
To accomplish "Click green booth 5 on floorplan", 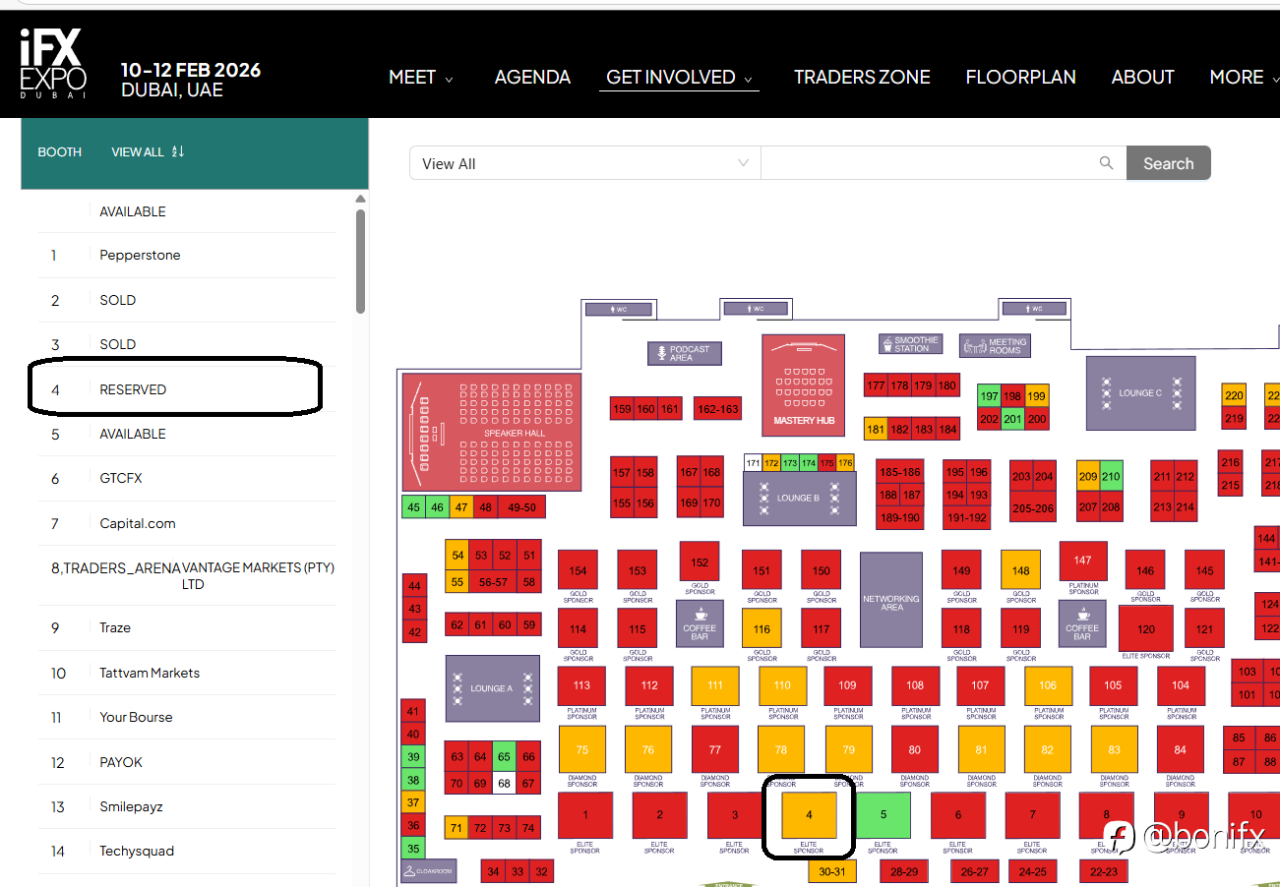I will pyautogui.click(x=883, y=815).
